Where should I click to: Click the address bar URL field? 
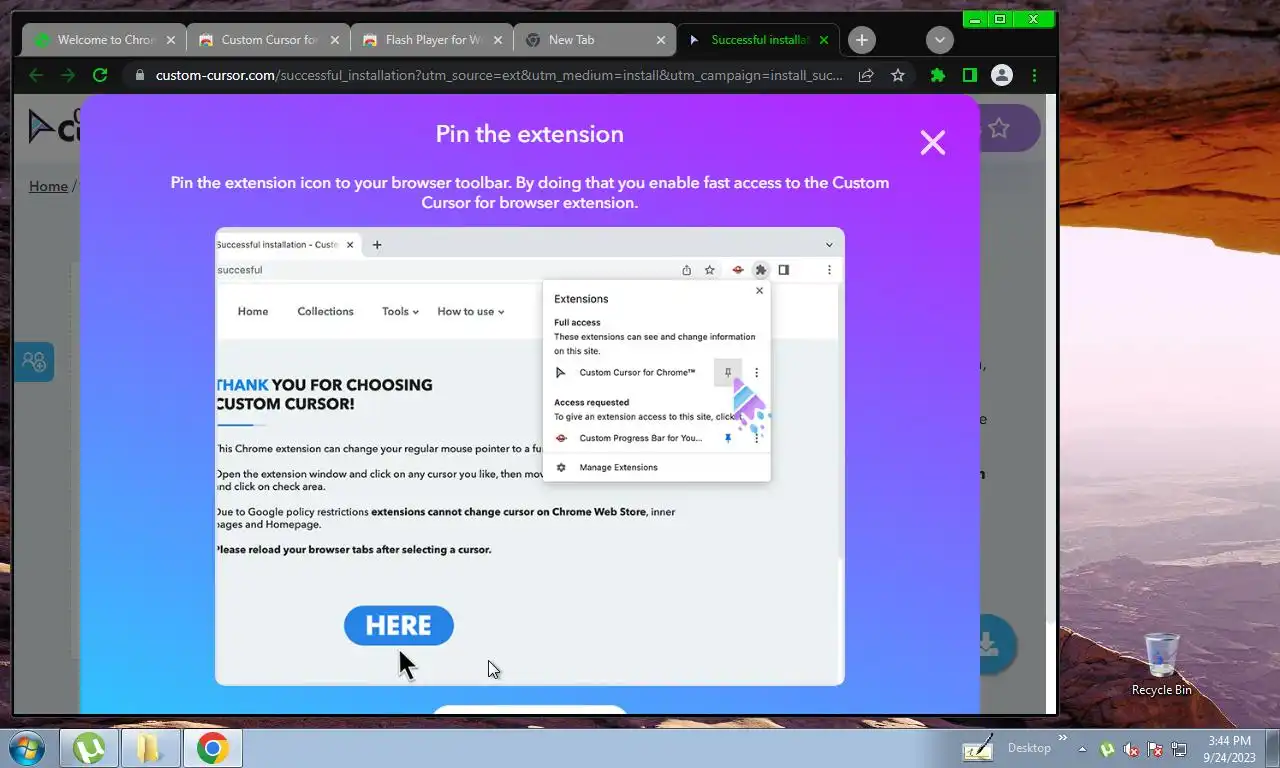(x=498, y=75)
